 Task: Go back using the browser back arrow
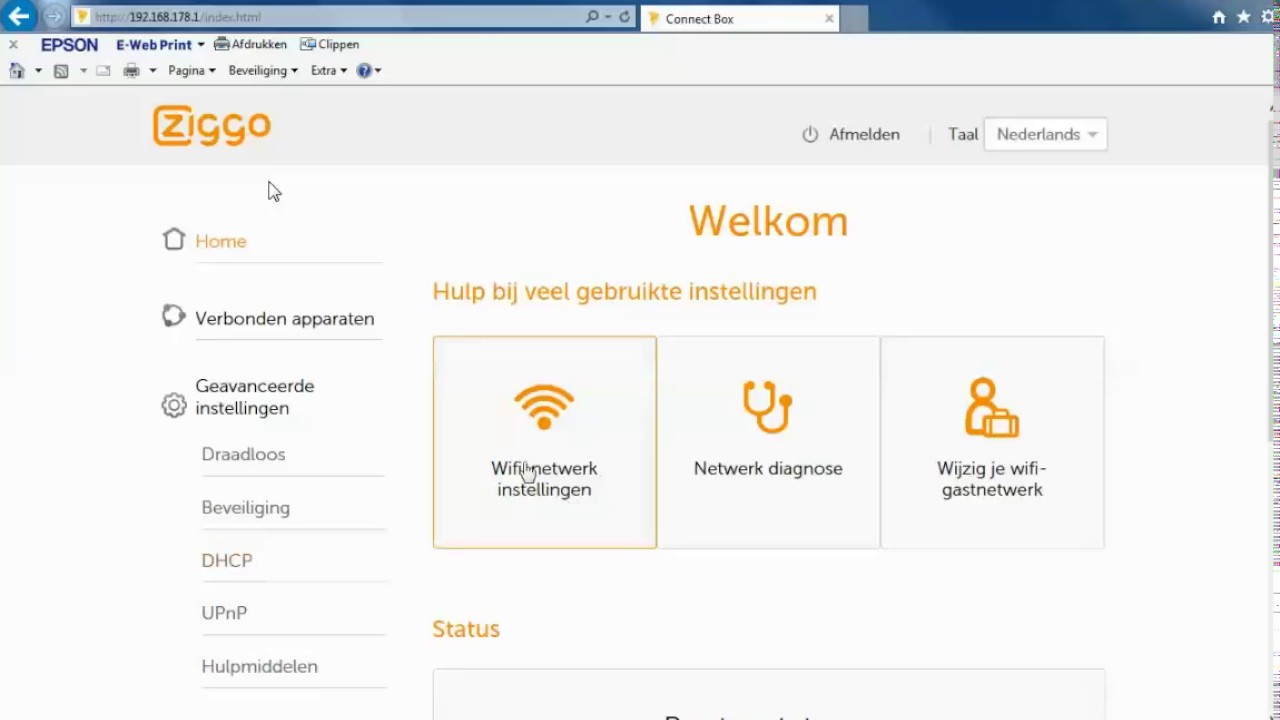tap(19, 16)
